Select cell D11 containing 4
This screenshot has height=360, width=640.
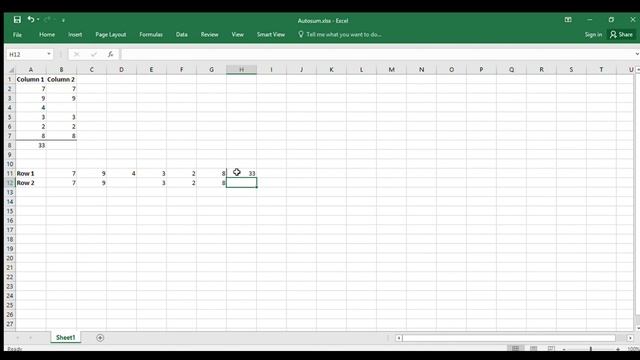point(121,173)
